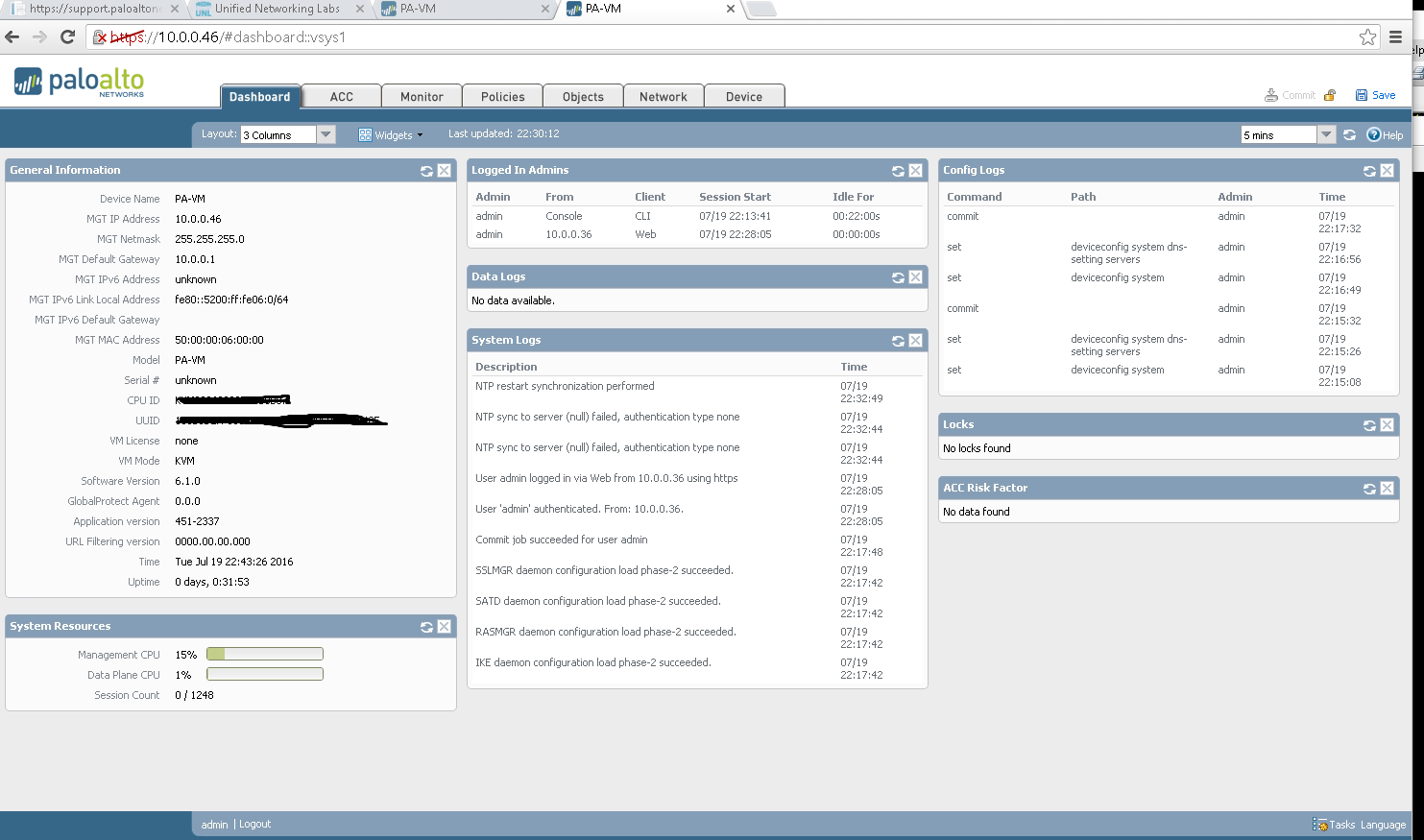Screen dimensions: 1424x840
Task: Save the configuration
Action: tap(1375, 95)
